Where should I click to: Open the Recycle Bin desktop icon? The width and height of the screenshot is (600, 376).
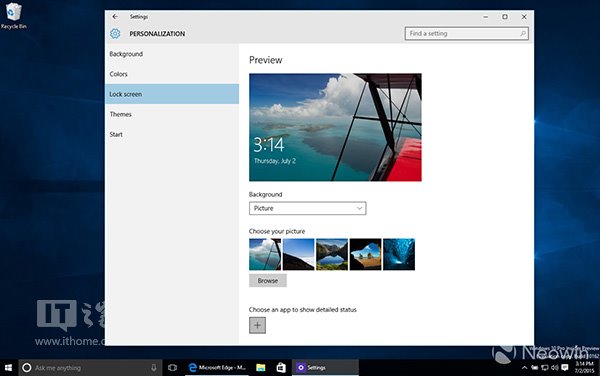point(13,16)
